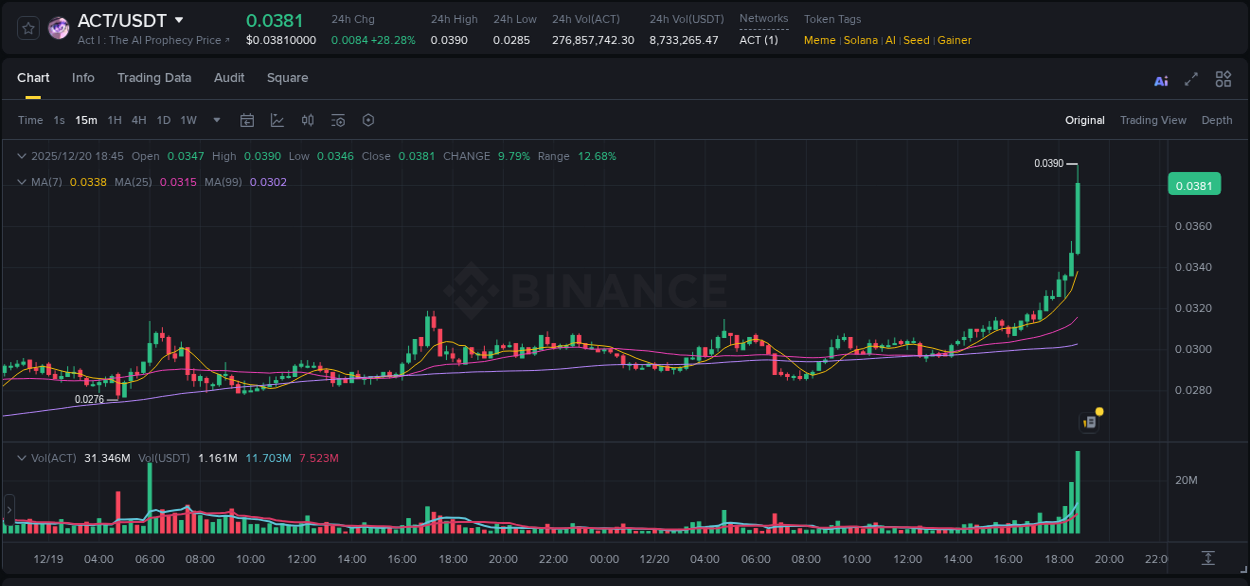
Task: Open the date range calendar picker
Action: (x=247, y=120)
